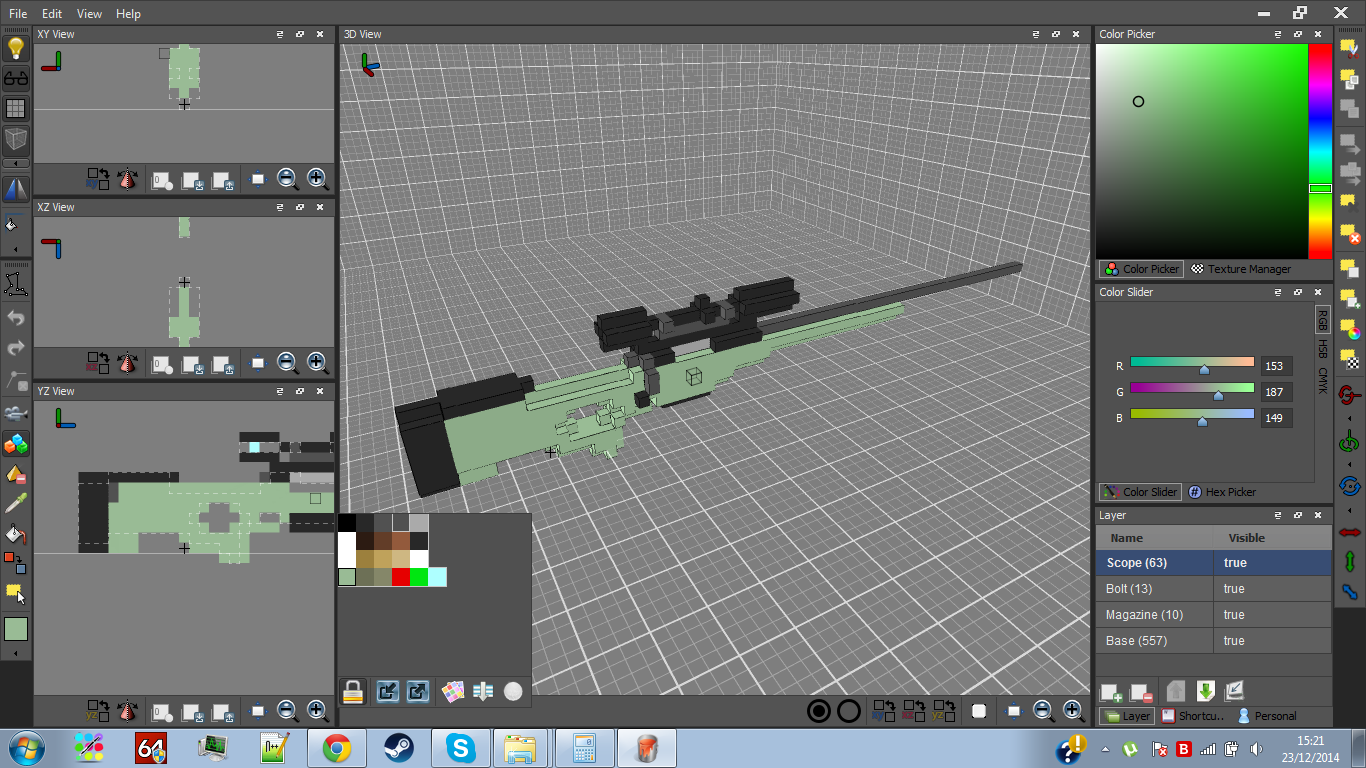This screenshot has width=1366, height=768.
Task: Zoom out in the 3D View
Action: click(x=1043, y=711)
